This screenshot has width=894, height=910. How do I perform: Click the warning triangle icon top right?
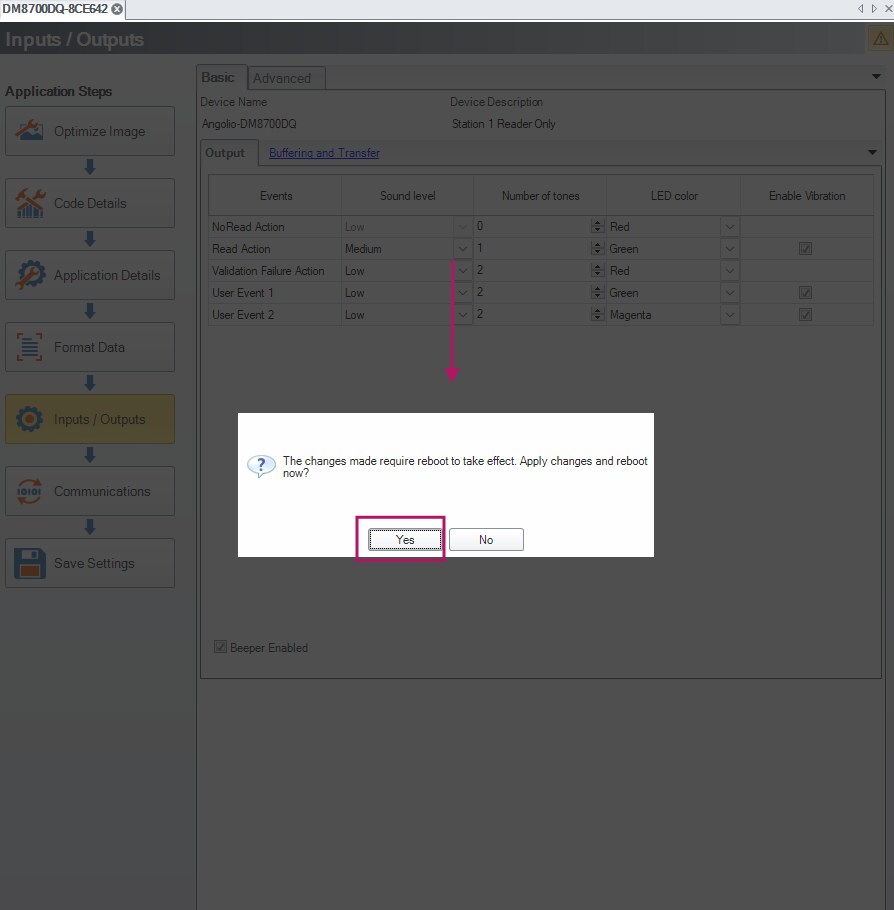878,40
